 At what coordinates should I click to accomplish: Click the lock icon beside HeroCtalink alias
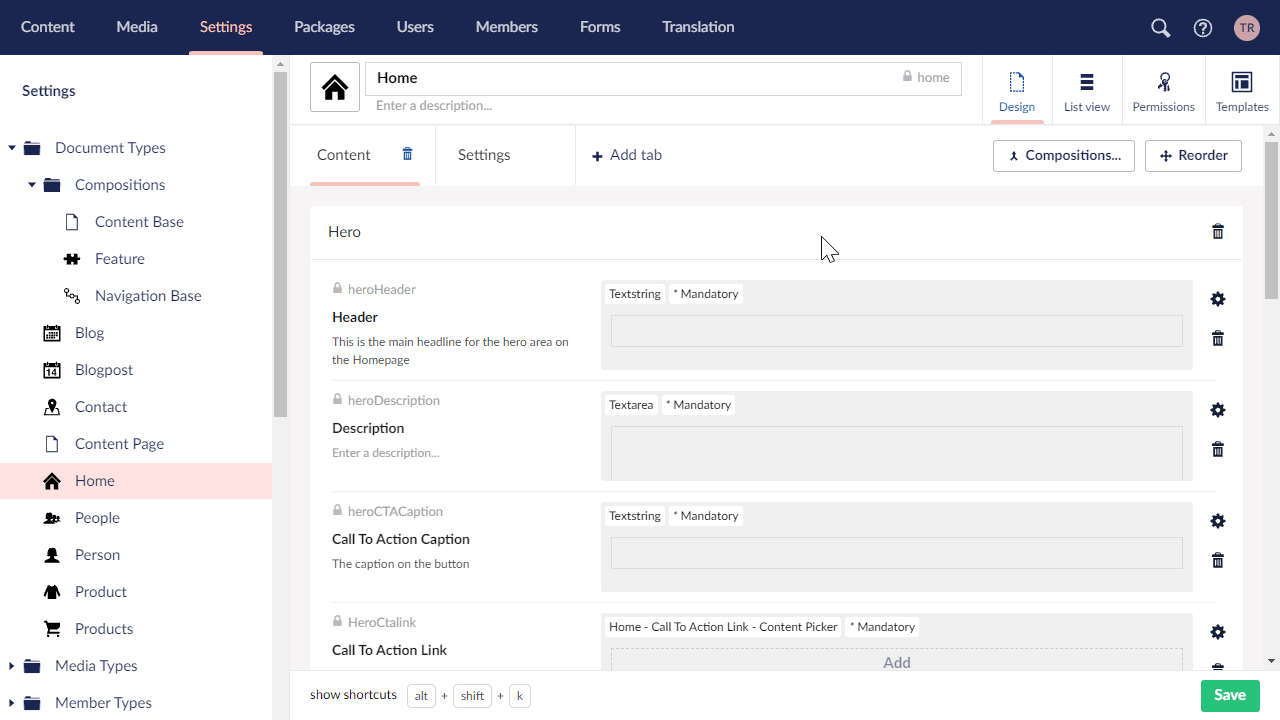pyautogui.click(x=338, y=621)
